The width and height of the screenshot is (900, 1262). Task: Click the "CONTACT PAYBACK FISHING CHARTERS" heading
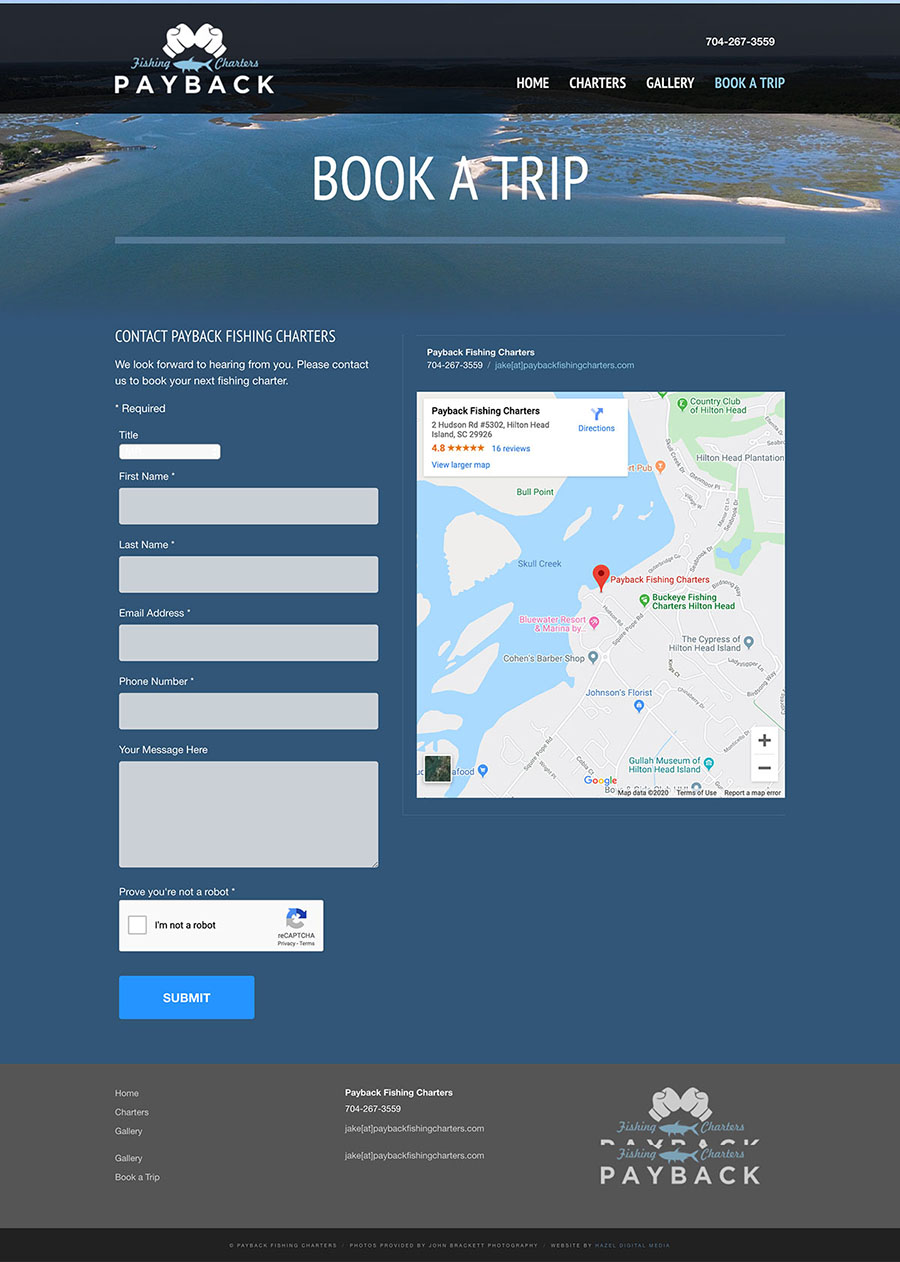coord(225,336)
